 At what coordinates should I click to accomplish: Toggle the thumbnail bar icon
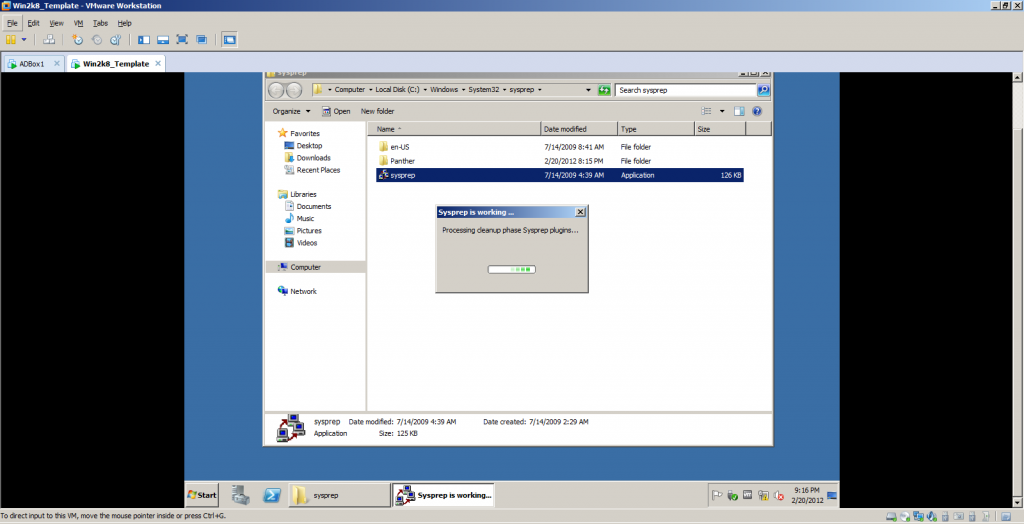click(163, 40)
